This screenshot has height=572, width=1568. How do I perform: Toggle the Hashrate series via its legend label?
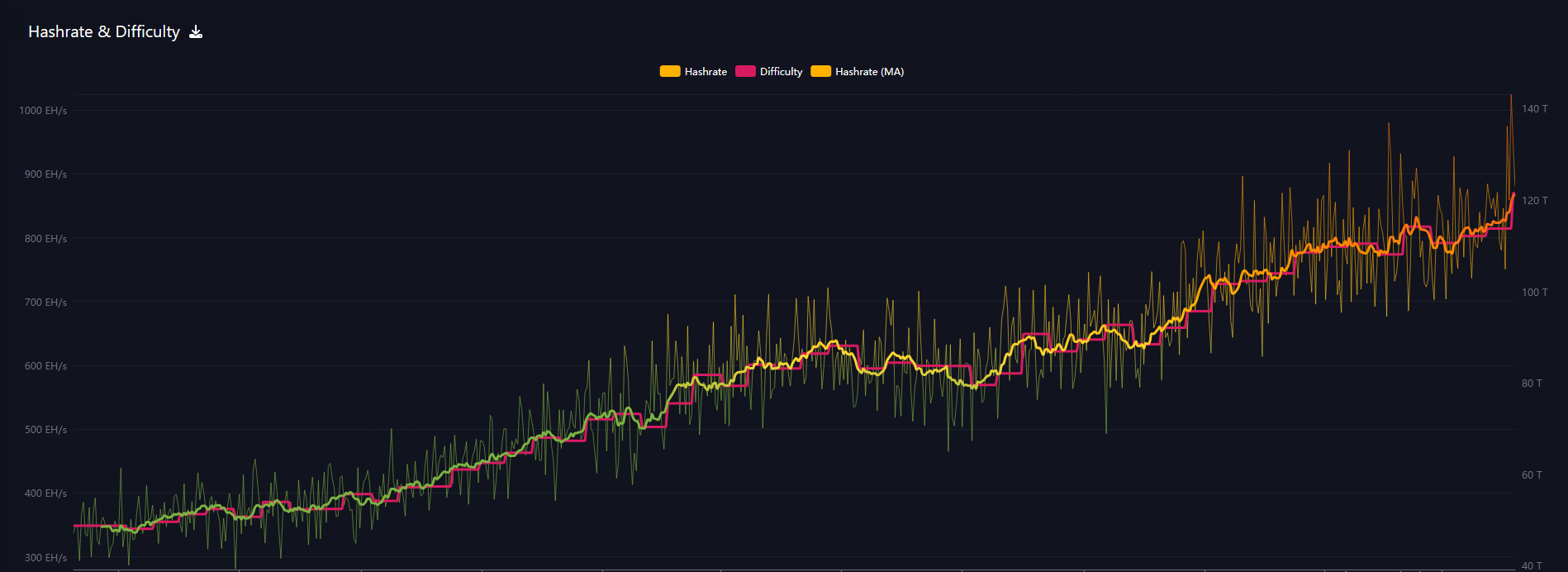(706, 72)
